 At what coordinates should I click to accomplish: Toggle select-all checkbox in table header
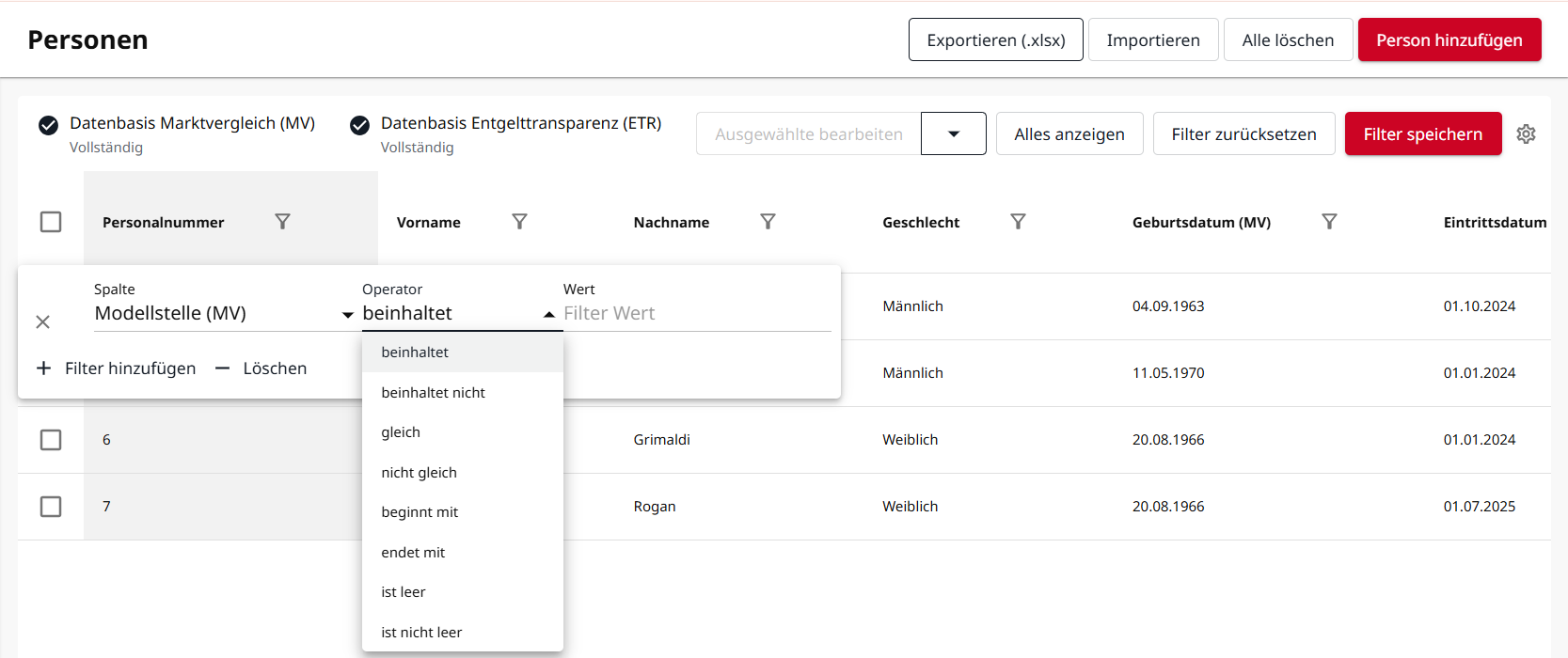point(51,222)
